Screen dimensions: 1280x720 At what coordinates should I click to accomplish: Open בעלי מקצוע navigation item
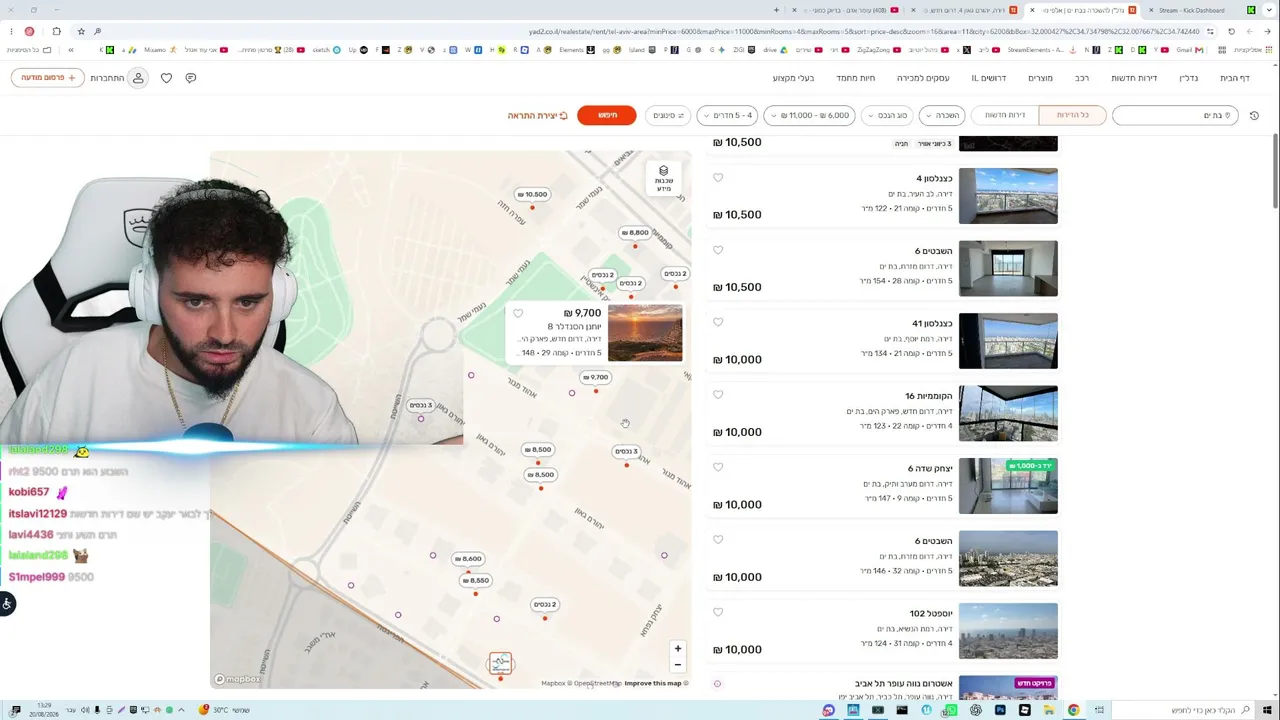(x=794, y=78)
